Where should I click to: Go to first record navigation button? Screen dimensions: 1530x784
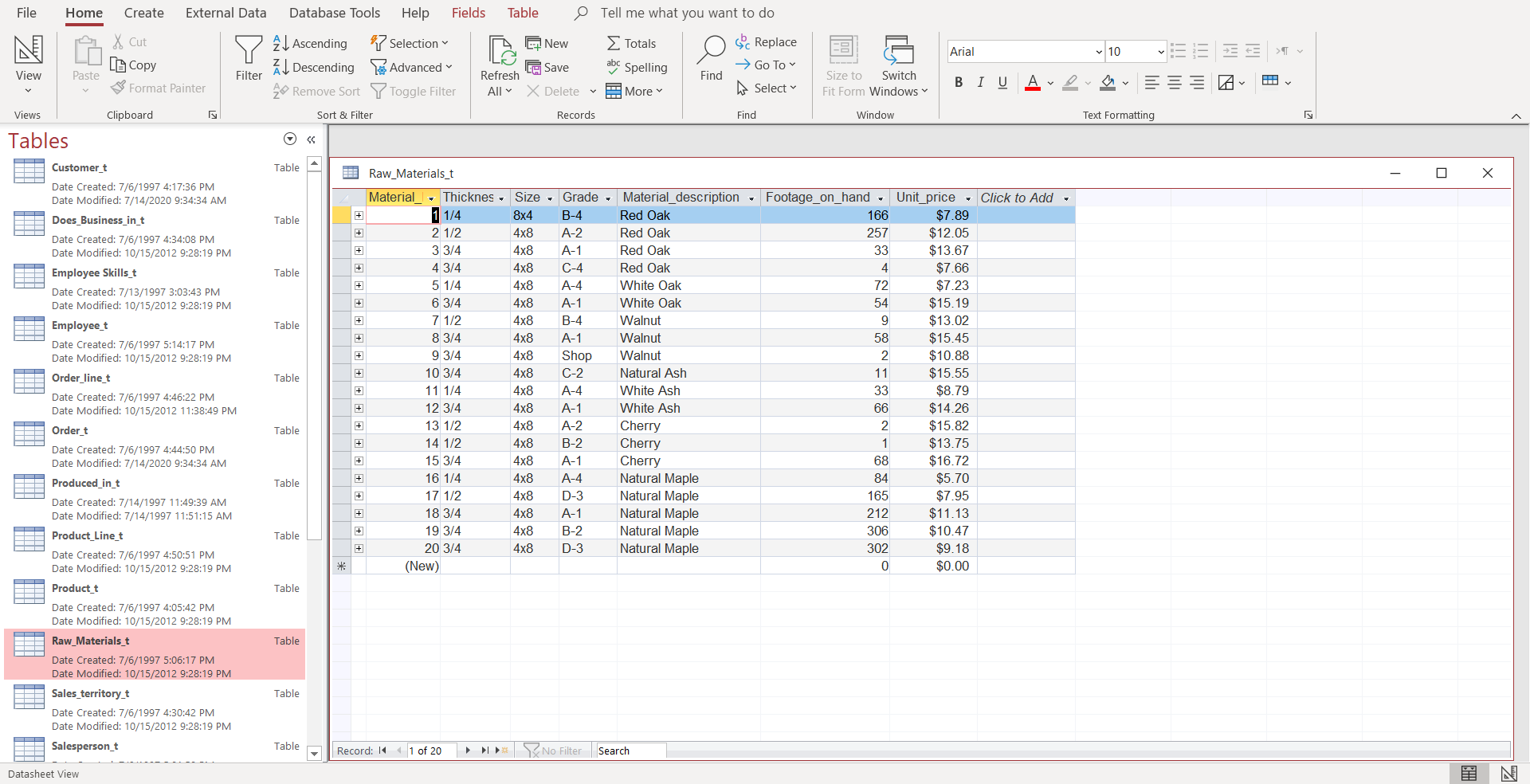(x=382, y=751)
